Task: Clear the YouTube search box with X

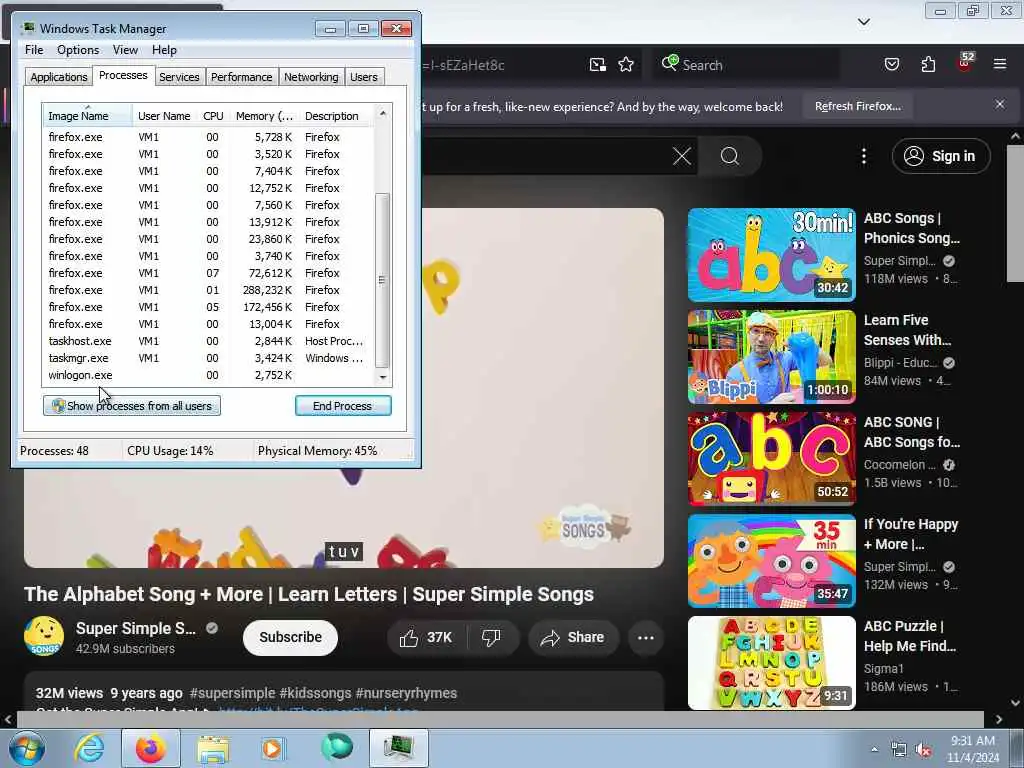Action: tap(682, 156)
